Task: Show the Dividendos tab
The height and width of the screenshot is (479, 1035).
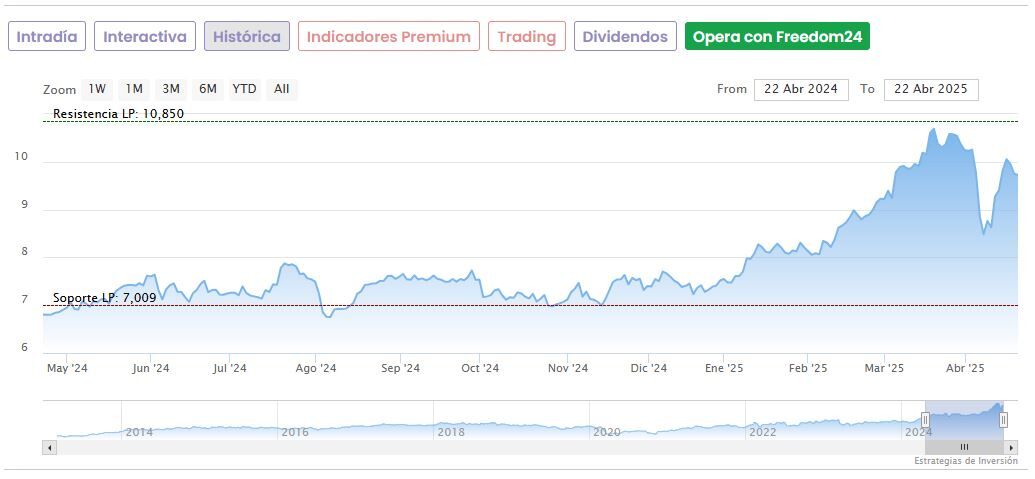Action: tap(625, 37)
